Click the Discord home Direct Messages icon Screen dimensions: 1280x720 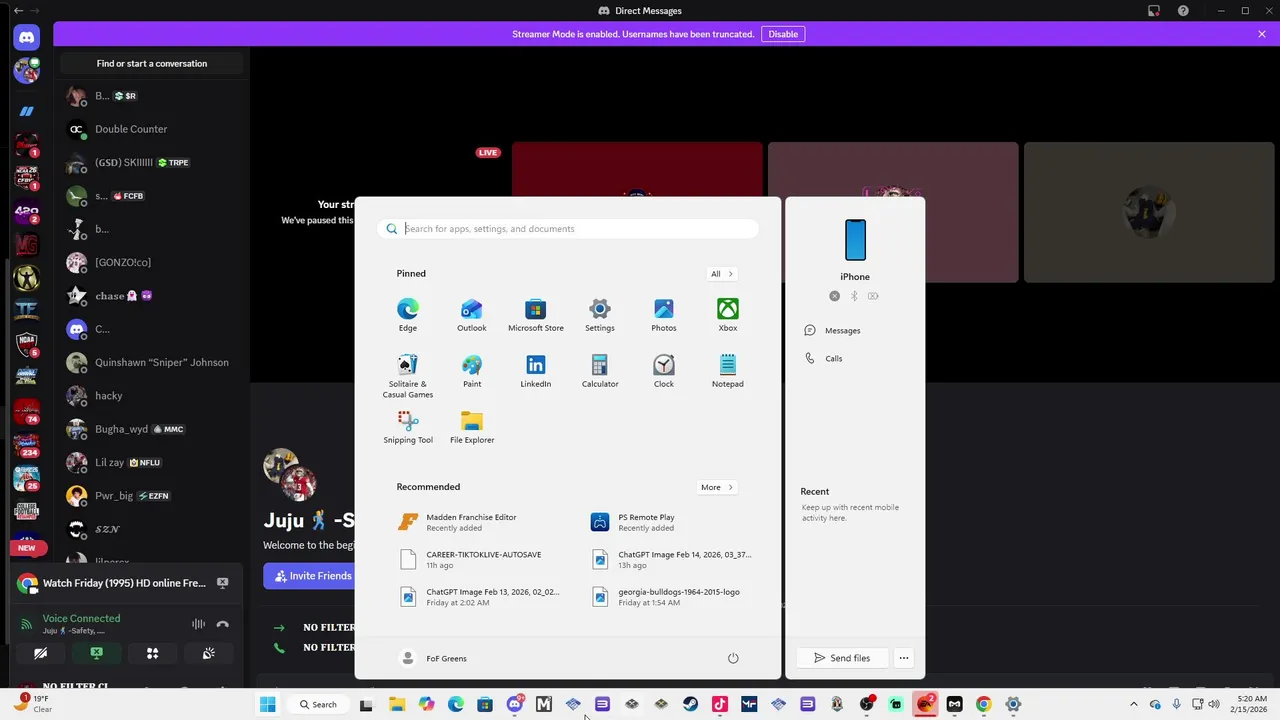pos(27,38)
